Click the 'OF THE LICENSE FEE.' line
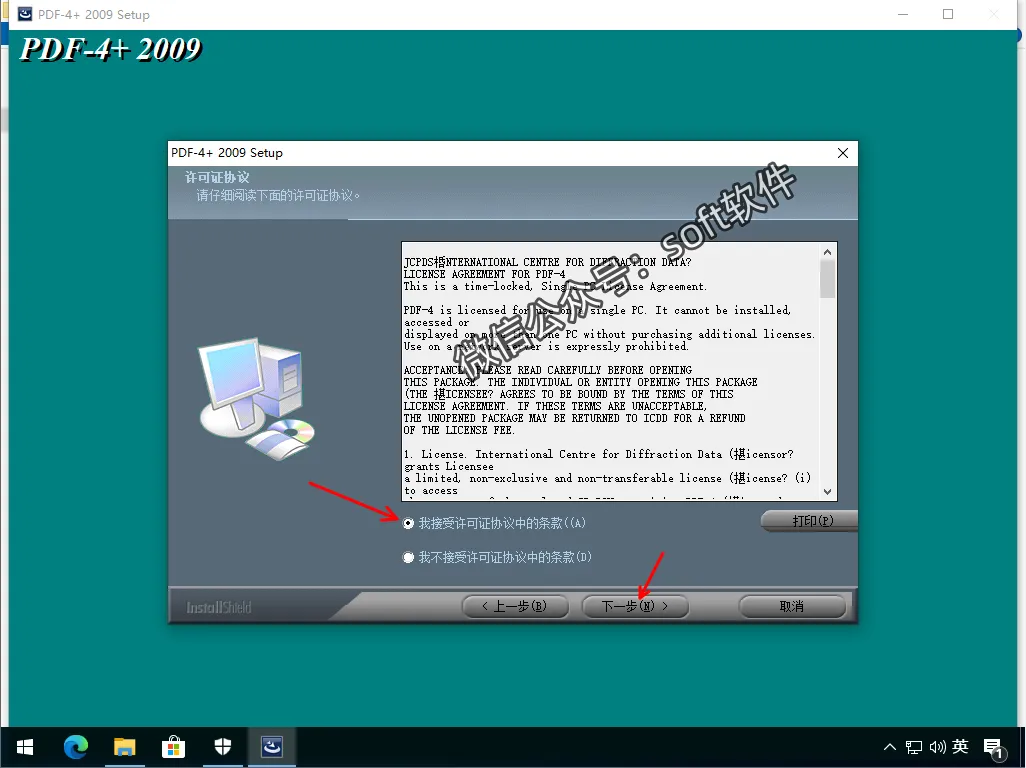This screenshot has height=768, width=1026. 459,430
